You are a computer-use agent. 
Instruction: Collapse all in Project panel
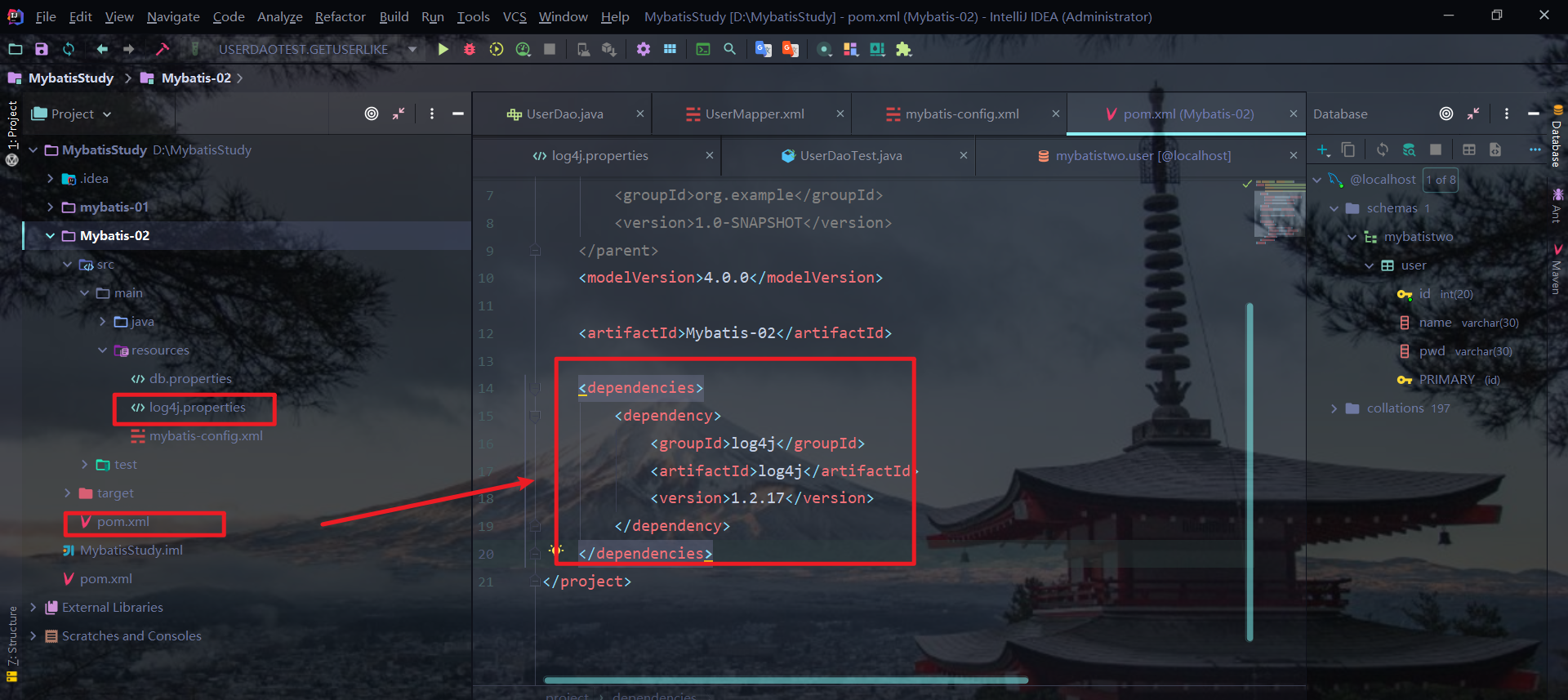coord(399,114)
